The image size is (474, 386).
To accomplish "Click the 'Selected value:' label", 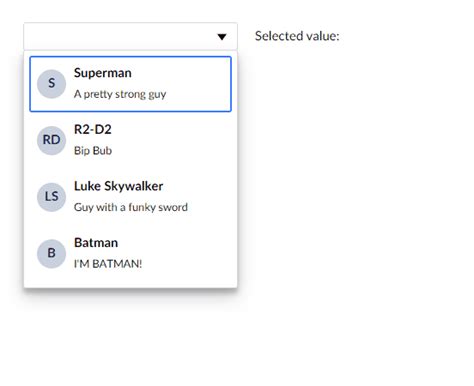I will 297,36.
